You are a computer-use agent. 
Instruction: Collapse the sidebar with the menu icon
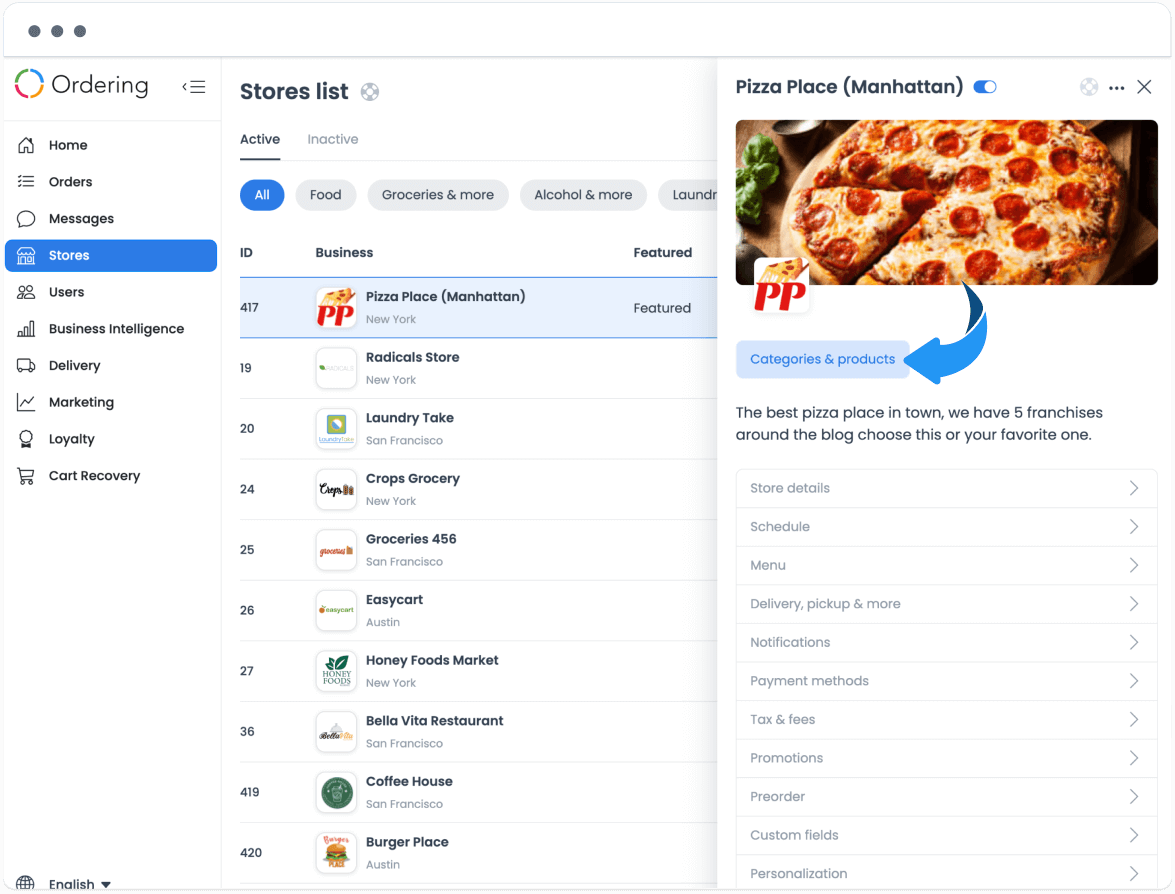[x=193, y=87]
